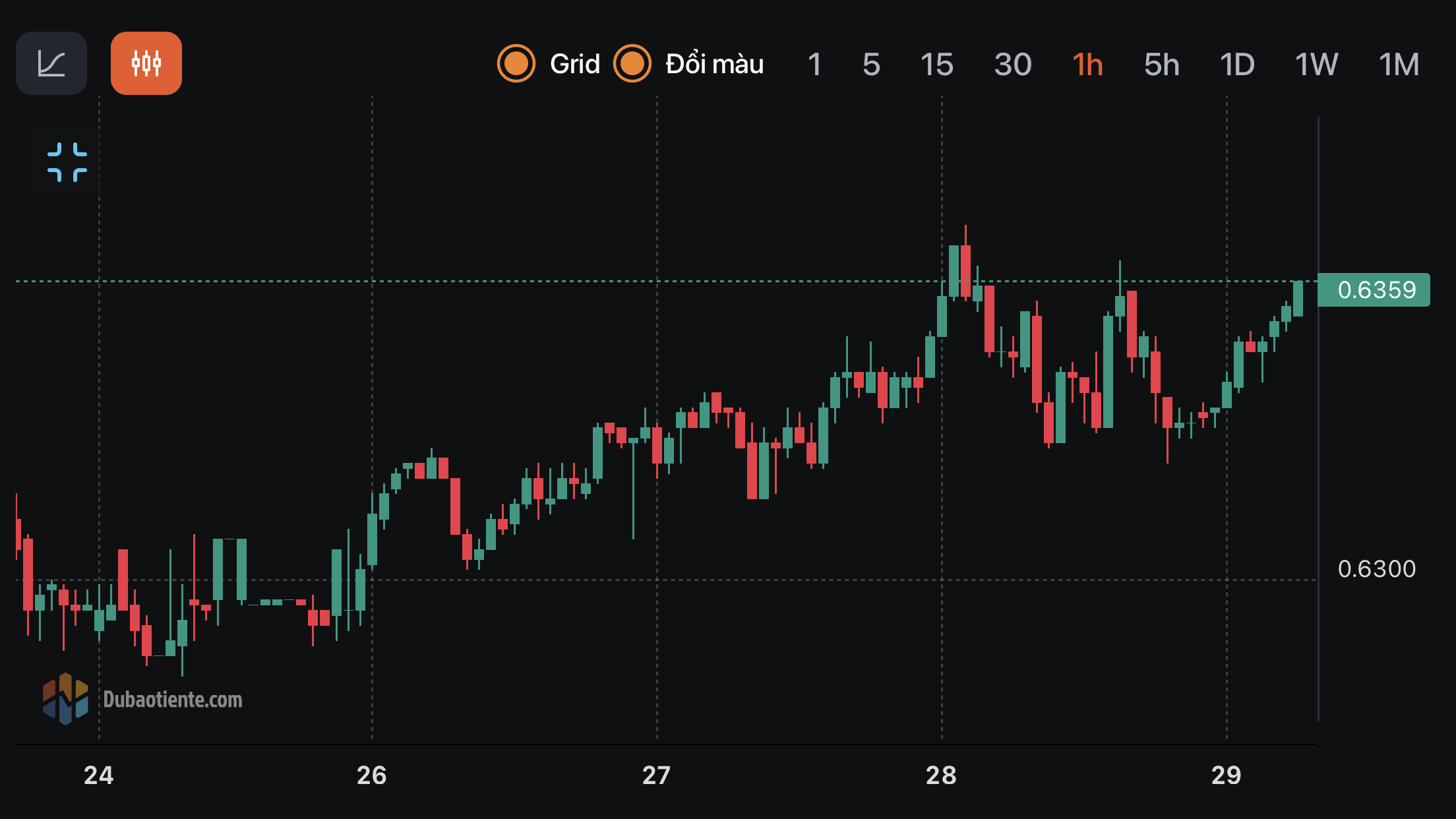Image resolution: width=1456 pixels, height=819 pixels.
Task: Select the 1h timeframe
Action: pyautogui.click(x=1087, y=65)
